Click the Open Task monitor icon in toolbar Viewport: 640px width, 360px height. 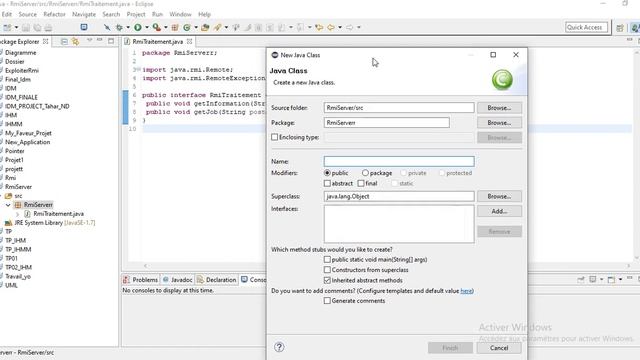tap(84, 27)
